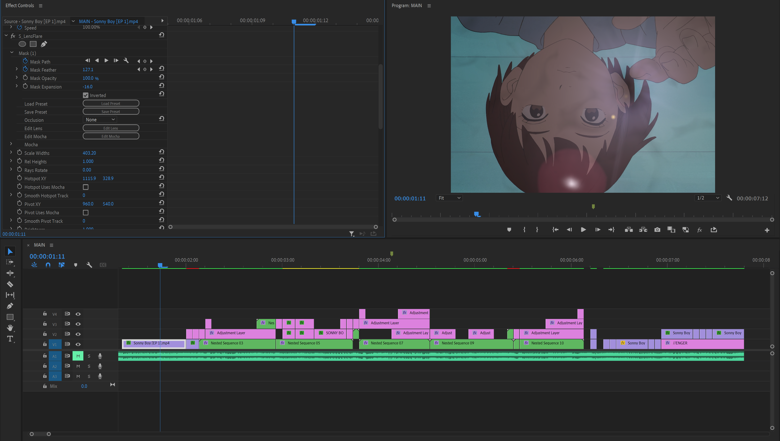This screenshot has height=441, width=780.
Task: Open the source clip dropdown chevron
Action: pos(73,21)
